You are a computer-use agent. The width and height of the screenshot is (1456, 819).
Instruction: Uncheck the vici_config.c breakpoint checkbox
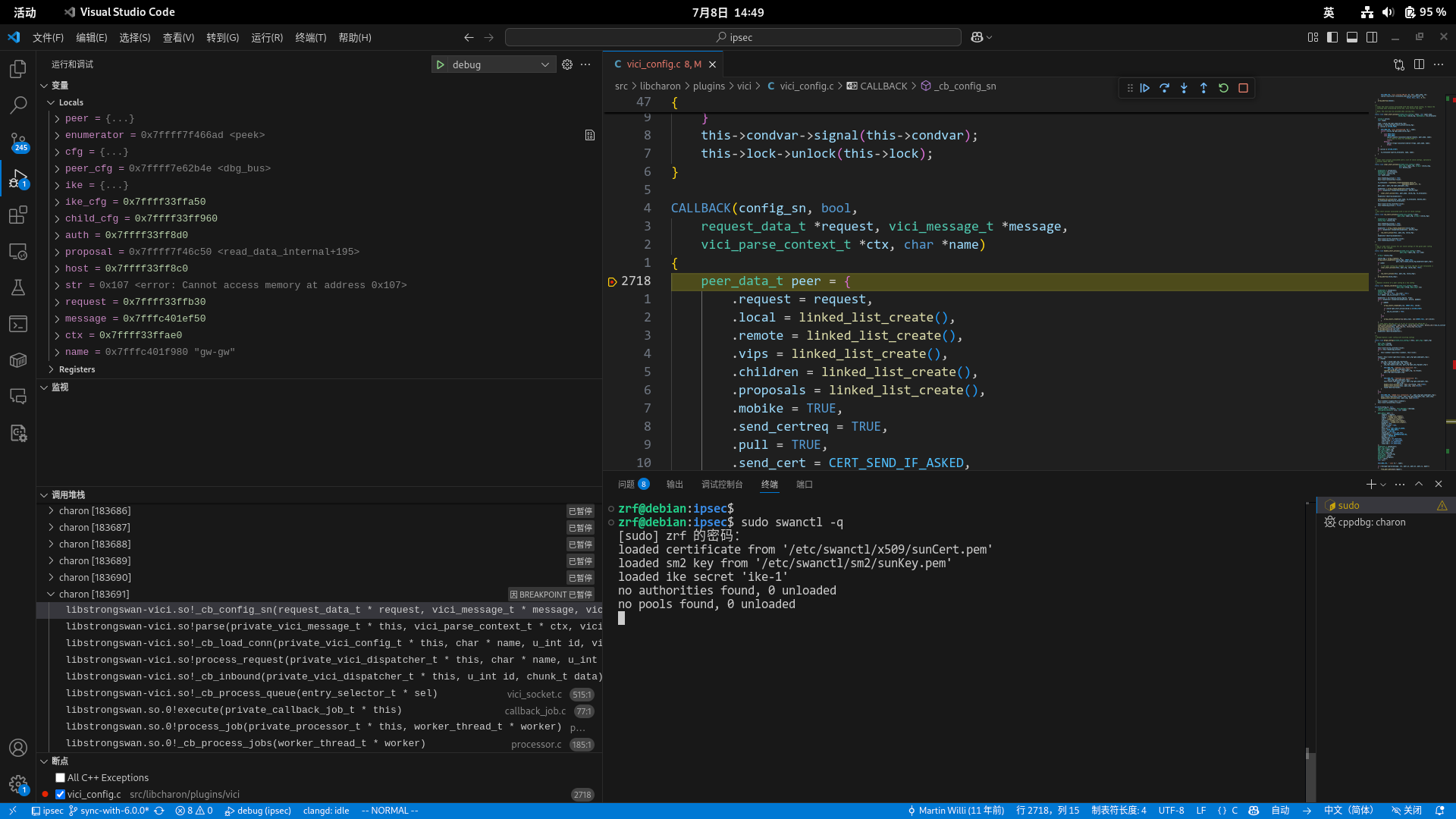click(60, 794)
